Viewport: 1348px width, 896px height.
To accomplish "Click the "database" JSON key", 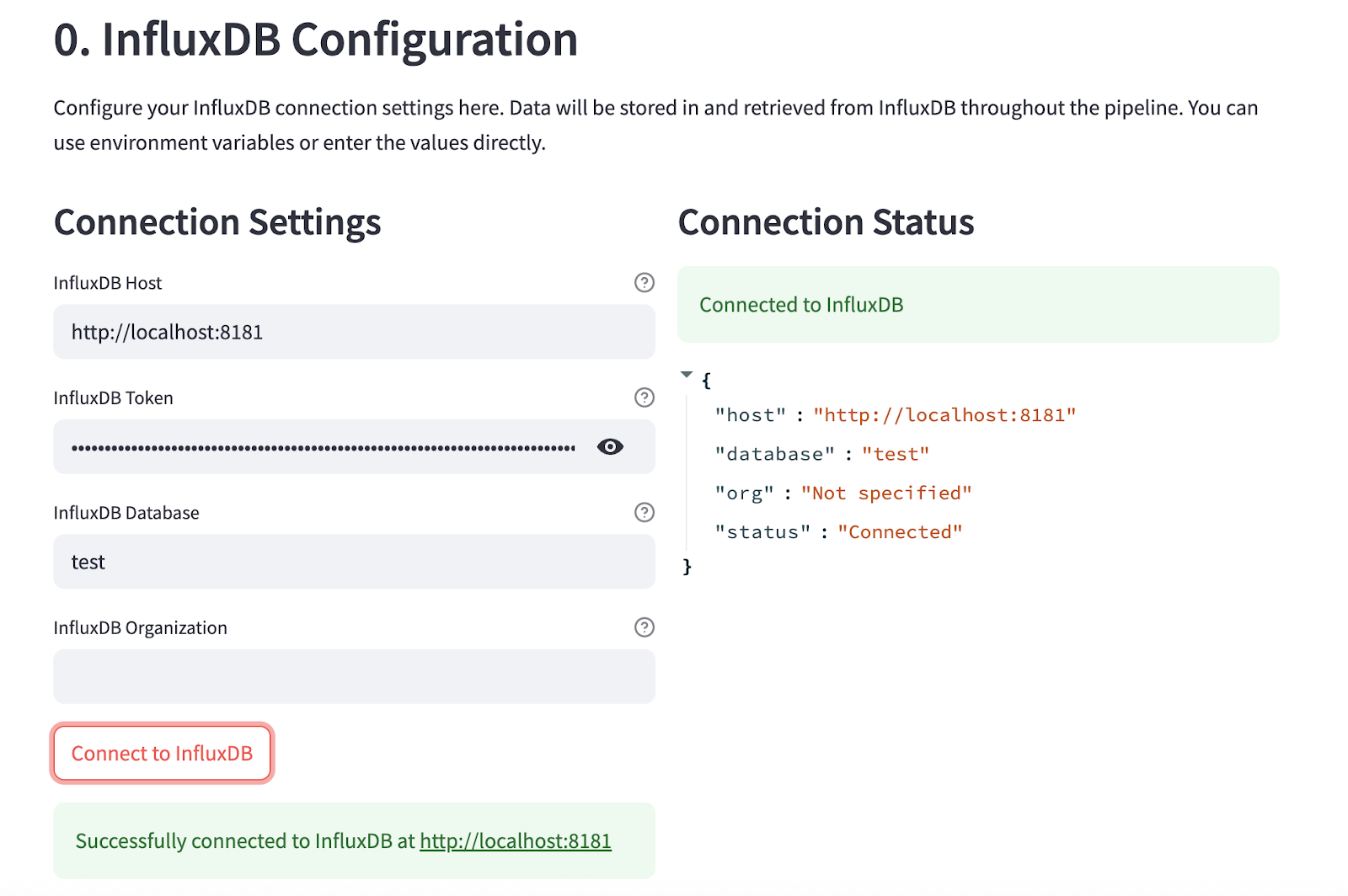I will click(775, 454).
